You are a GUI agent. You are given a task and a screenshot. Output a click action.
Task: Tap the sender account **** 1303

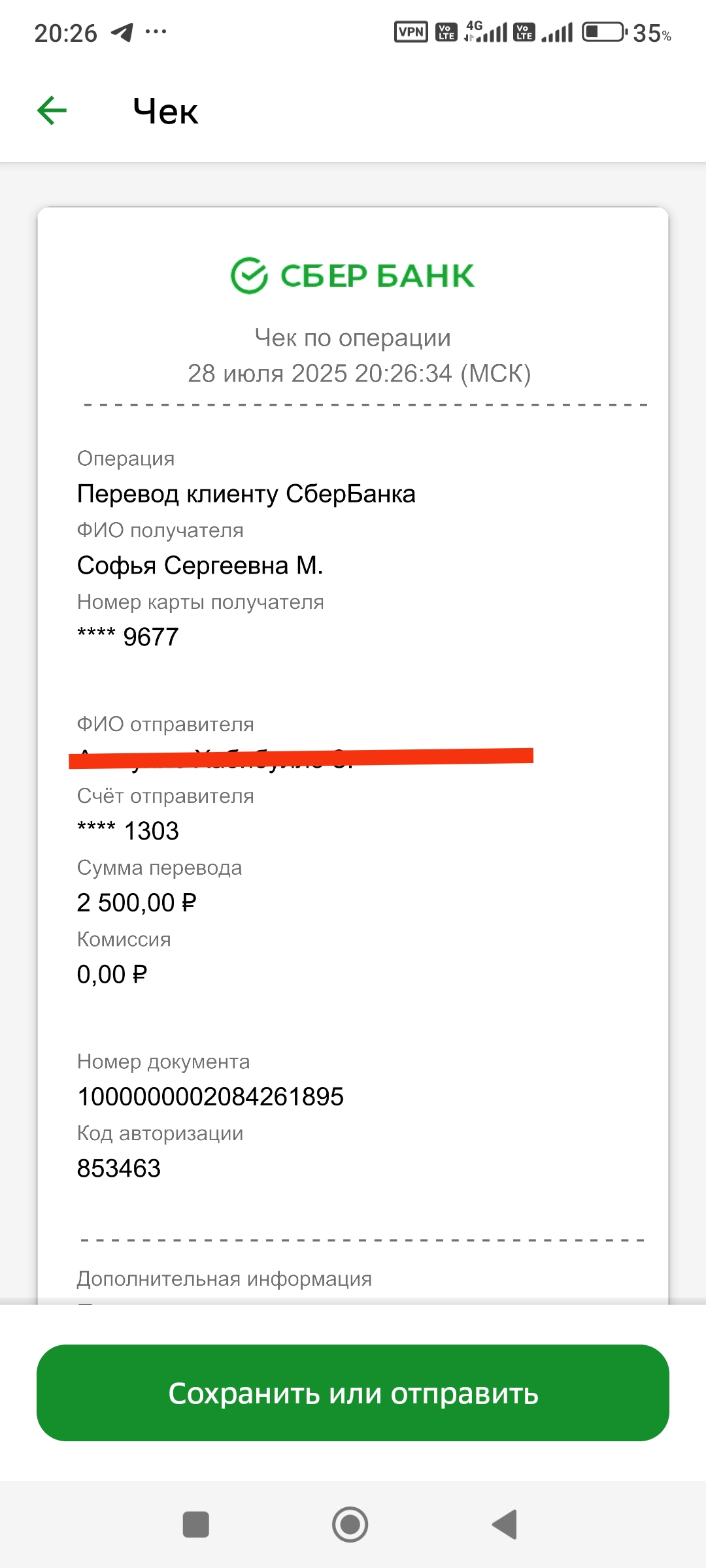[x=128, y=831]
